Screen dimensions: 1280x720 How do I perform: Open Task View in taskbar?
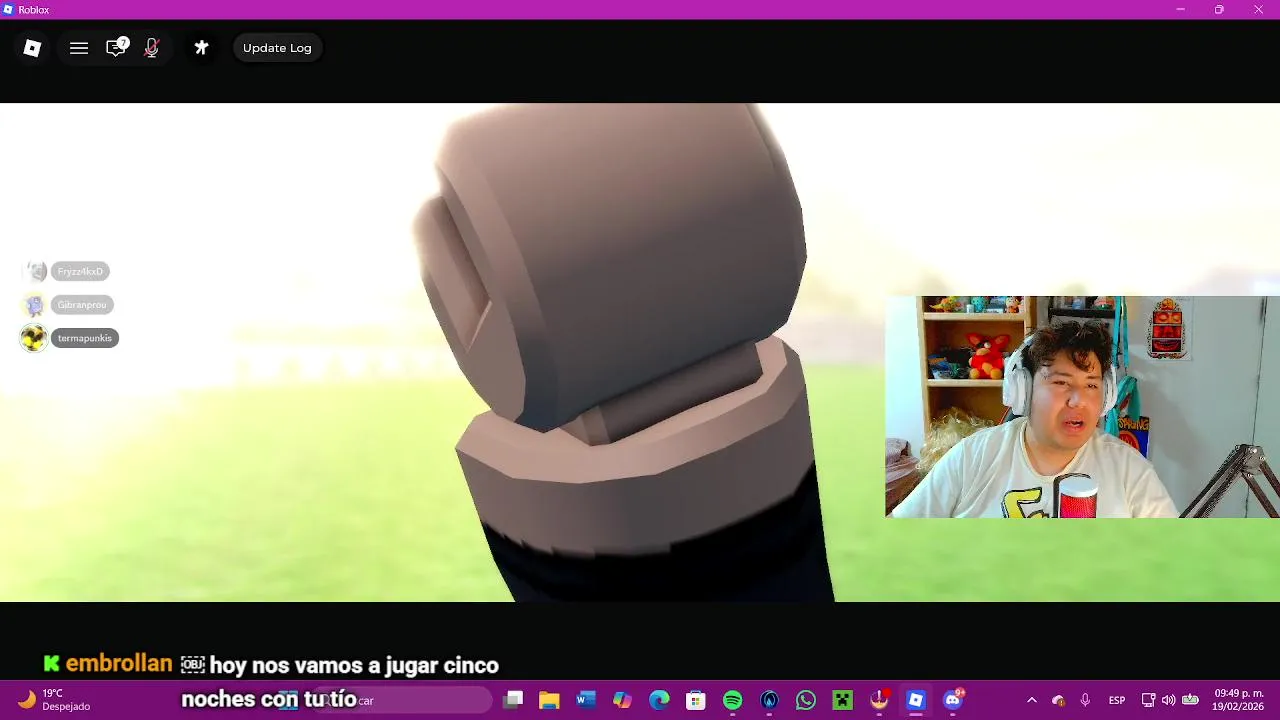[513, 700]
